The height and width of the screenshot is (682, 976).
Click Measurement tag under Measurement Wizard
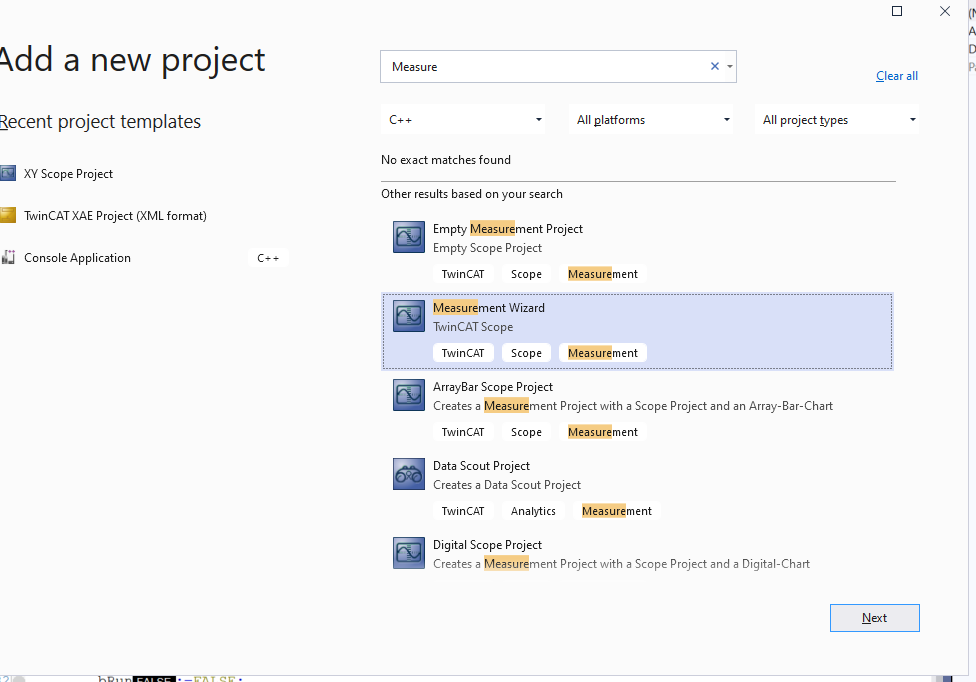point(603,353)
